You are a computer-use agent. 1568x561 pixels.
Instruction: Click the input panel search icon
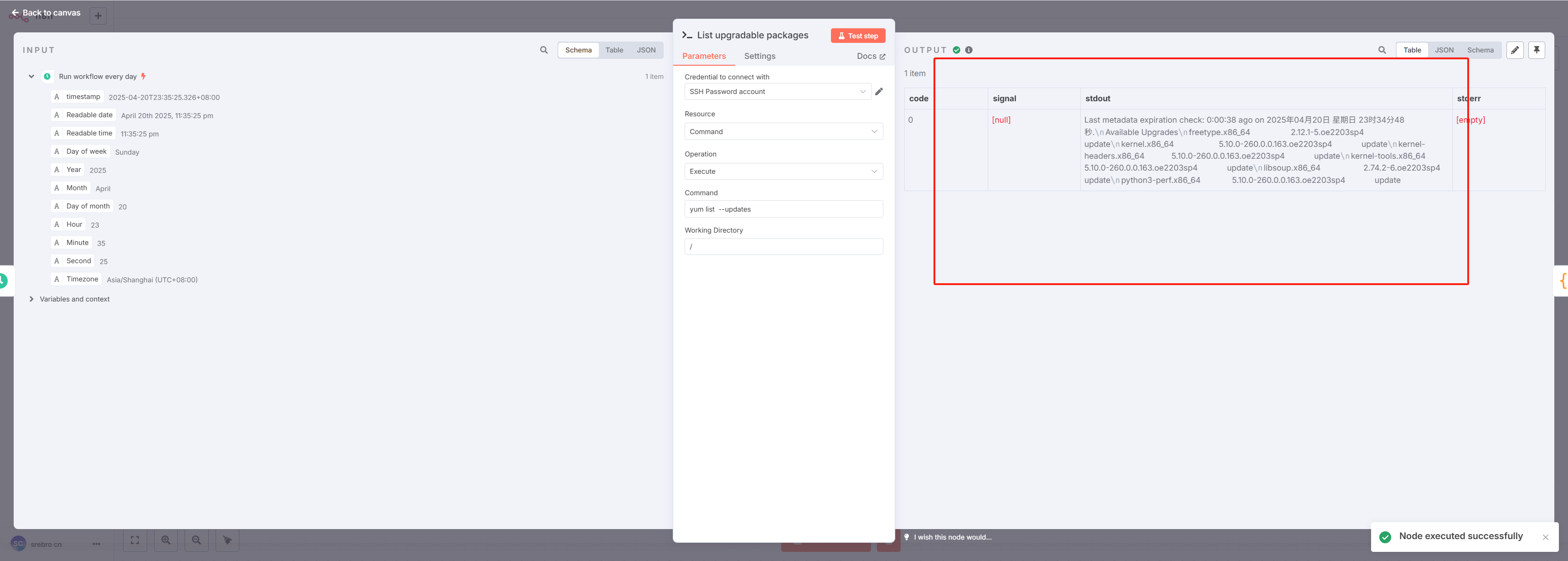pyautogui.click(x=544, y=50)
